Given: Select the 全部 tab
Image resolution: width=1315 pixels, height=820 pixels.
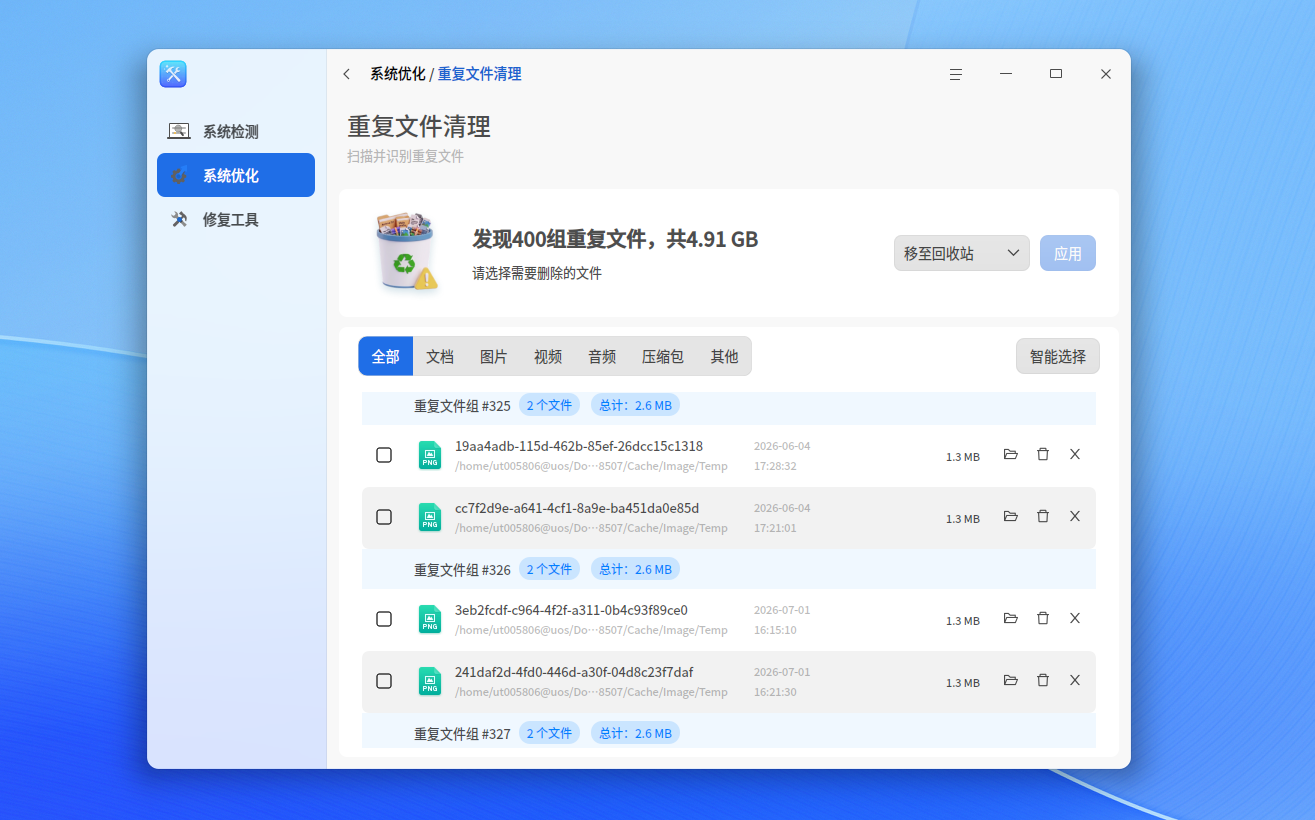Looking at the screenshot, I should tap(386, 356).
